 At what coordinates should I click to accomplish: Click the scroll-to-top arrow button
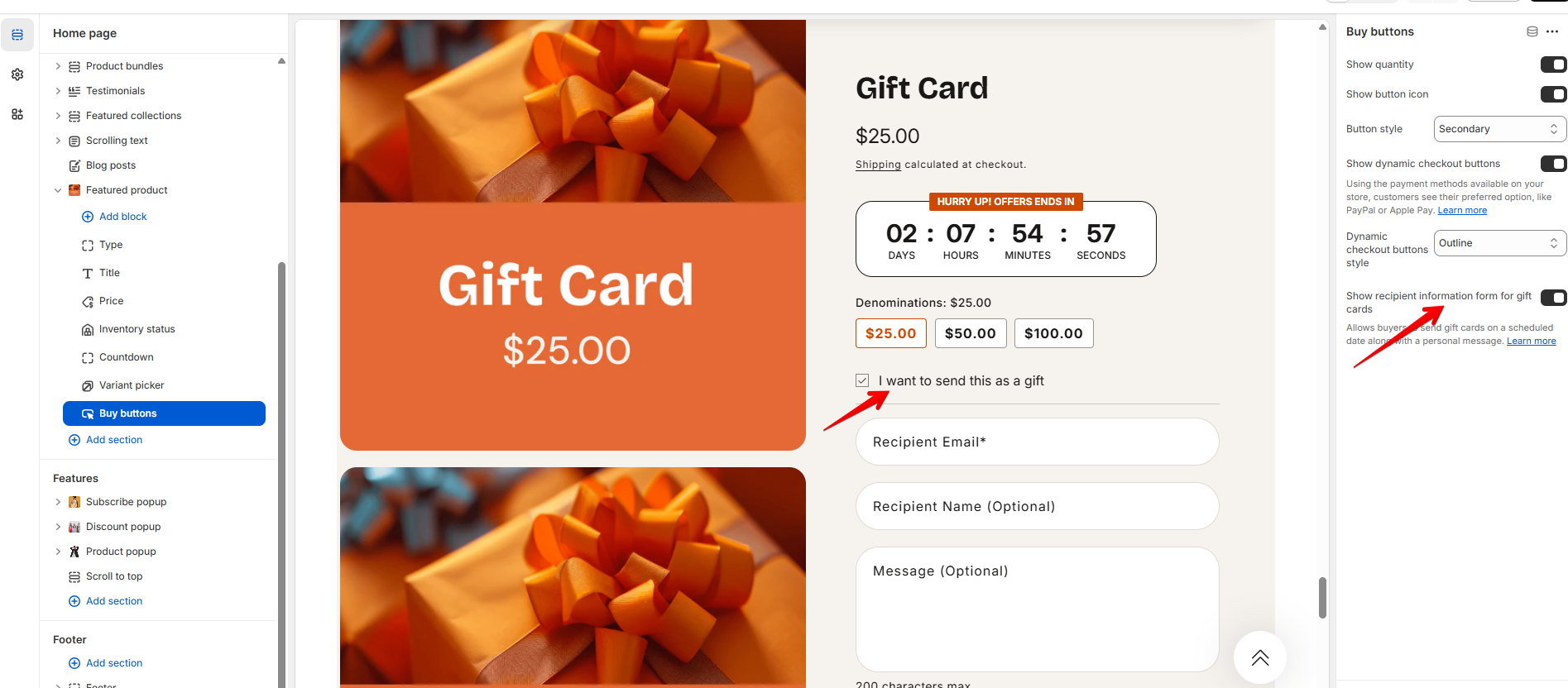click(x=1260, y=658)
